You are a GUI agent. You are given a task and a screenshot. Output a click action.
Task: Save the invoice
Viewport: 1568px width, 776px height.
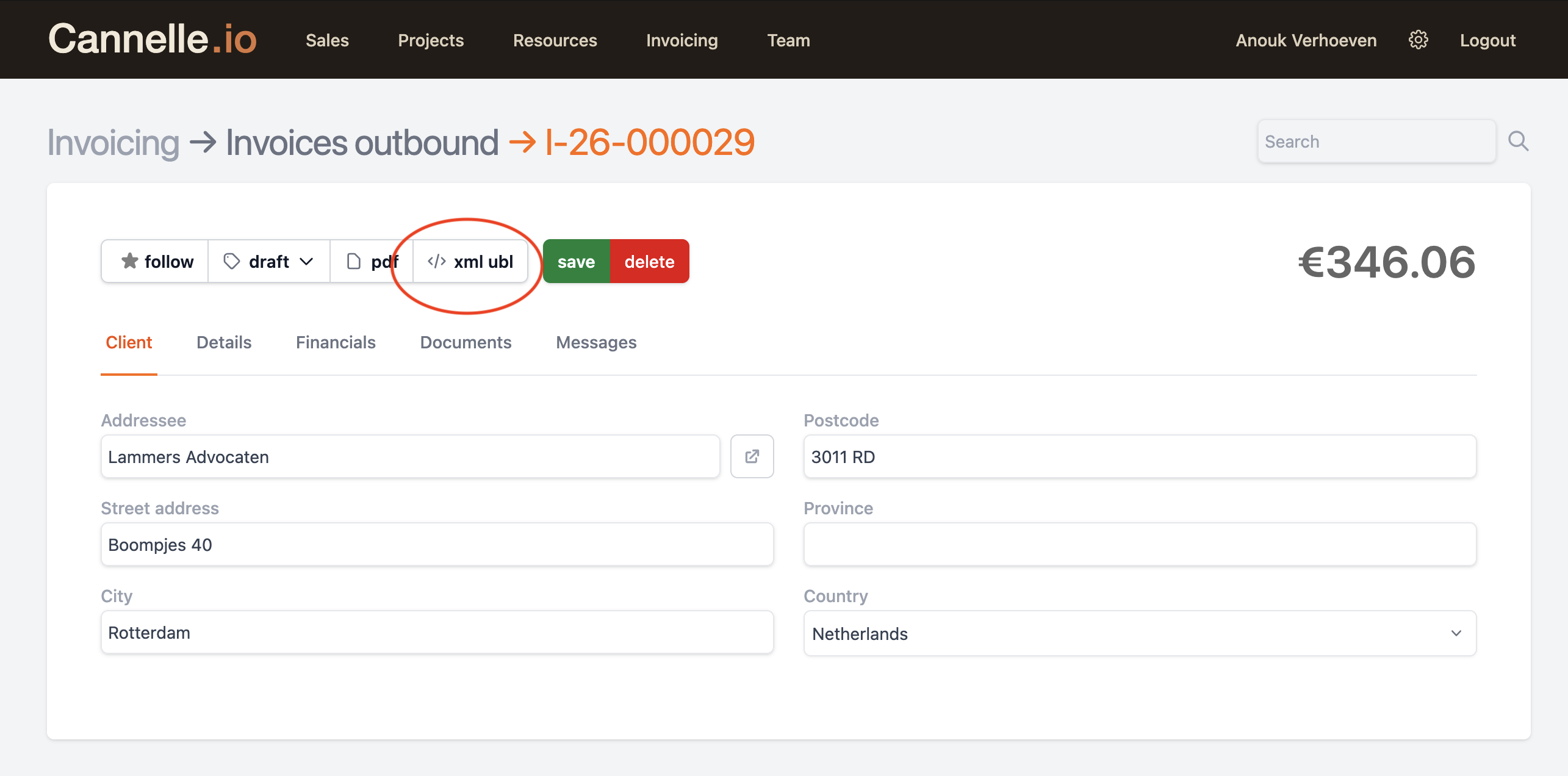click(x=576, y=261)
